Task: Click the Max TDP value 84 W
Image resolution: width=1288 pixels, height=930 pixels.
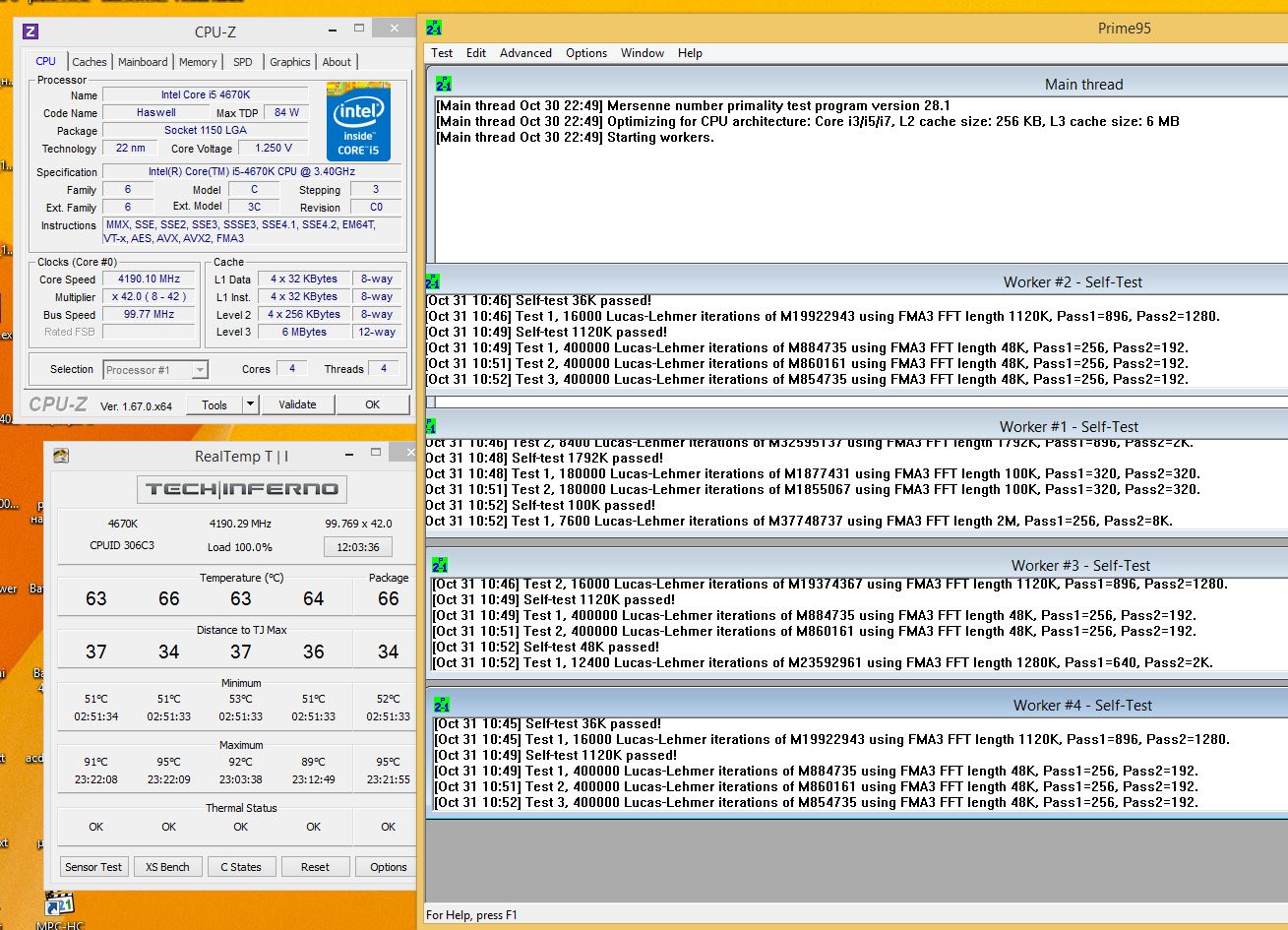Action: [287, 113]
